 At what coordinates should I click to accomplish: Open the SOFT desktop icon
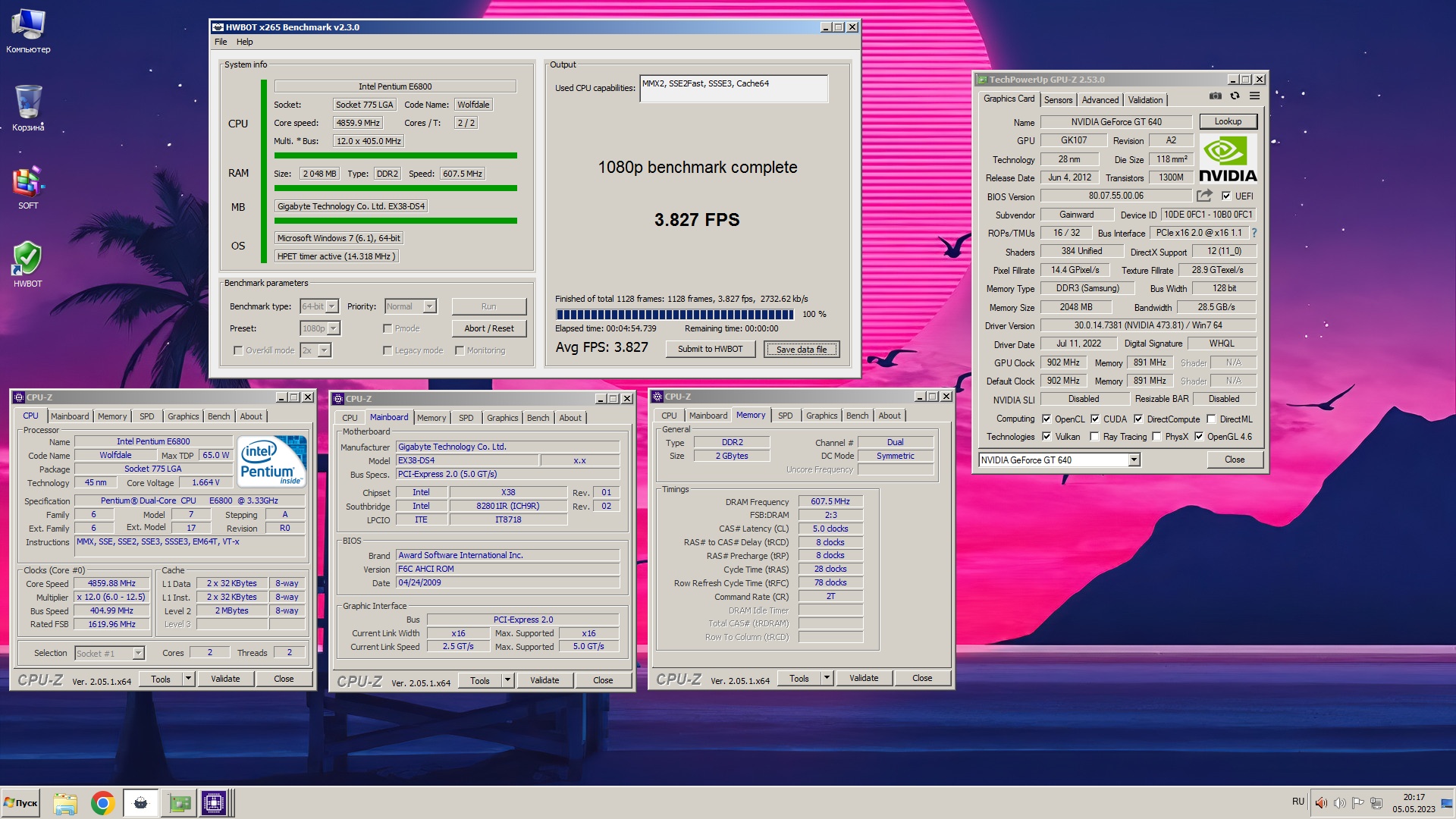coord(28,187)
